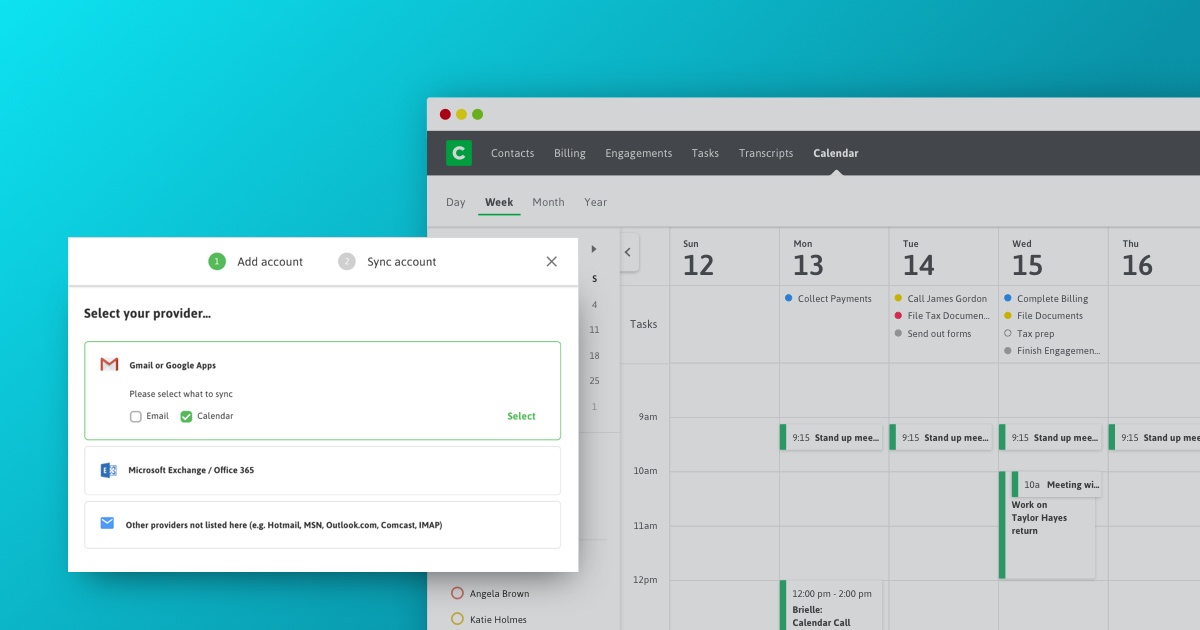Switch to Year view tab
Screen dimensions: 1200x630
point(596,202)
